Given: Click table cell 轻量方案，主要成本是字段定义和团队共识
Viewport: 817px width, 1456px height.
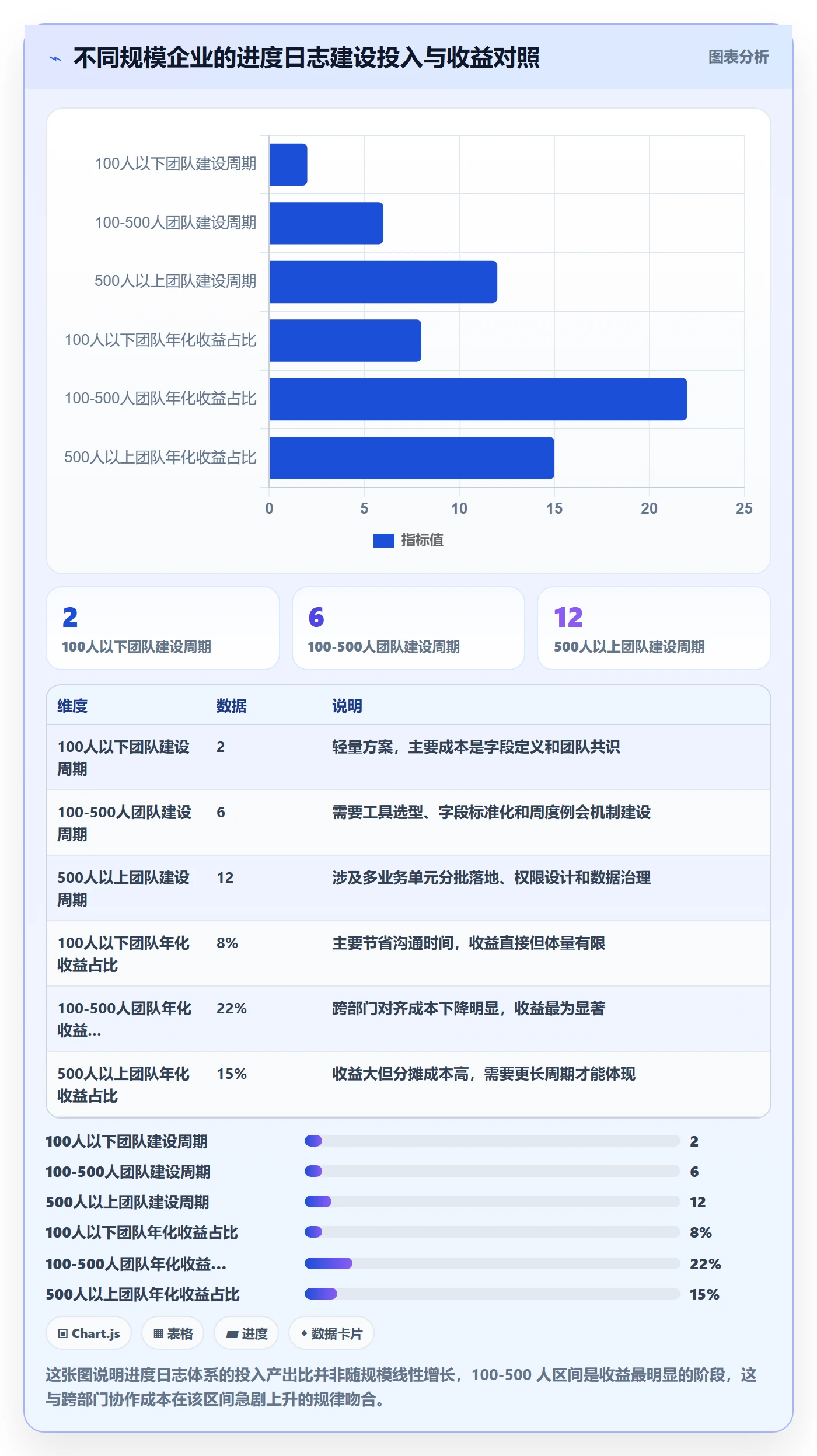Looking at the screenshot, I should [476, 747].
